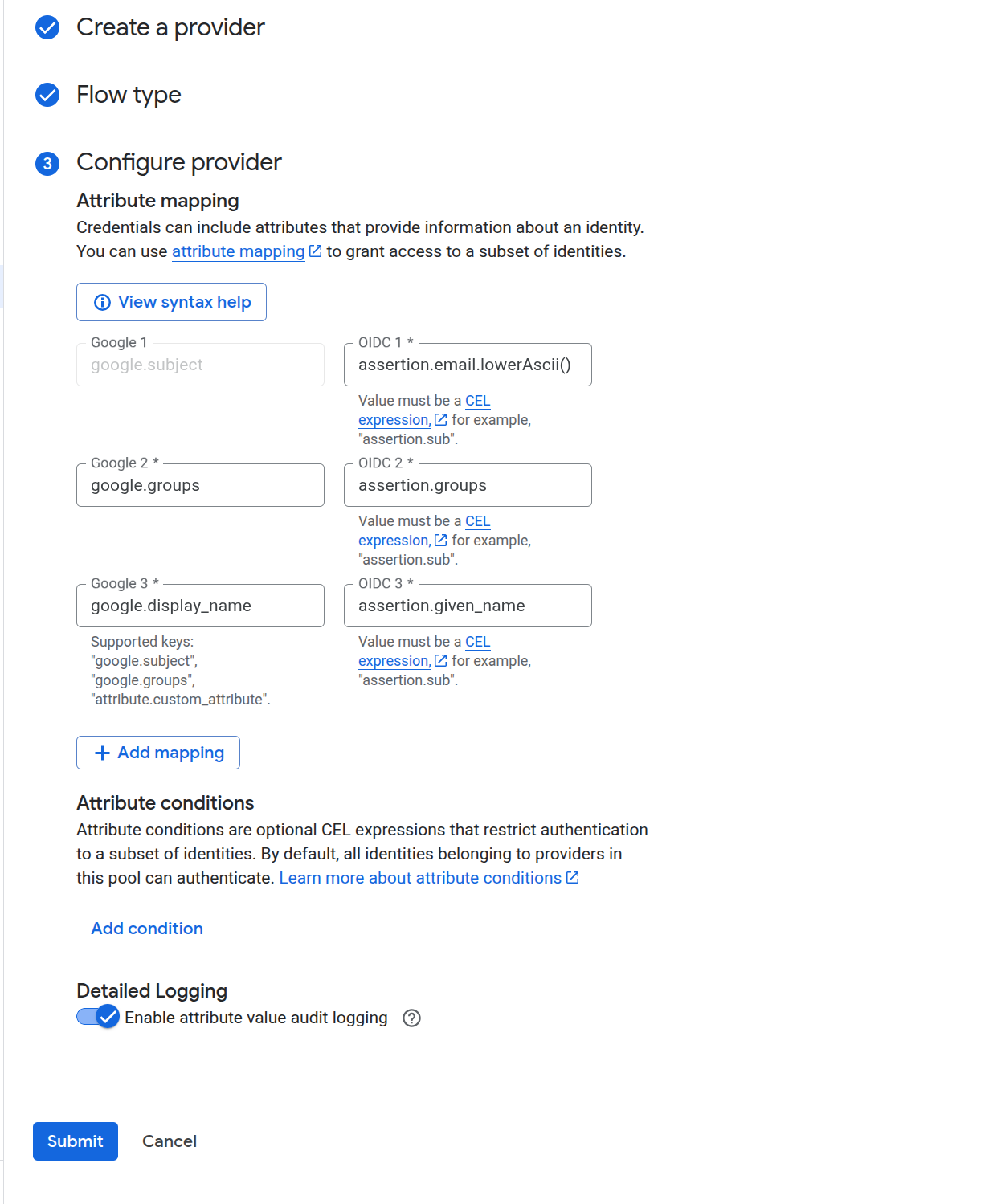Click the plus icon on Add mapping
The image size is (993, 1204).
pyautogui.click(x=101, y=753)
